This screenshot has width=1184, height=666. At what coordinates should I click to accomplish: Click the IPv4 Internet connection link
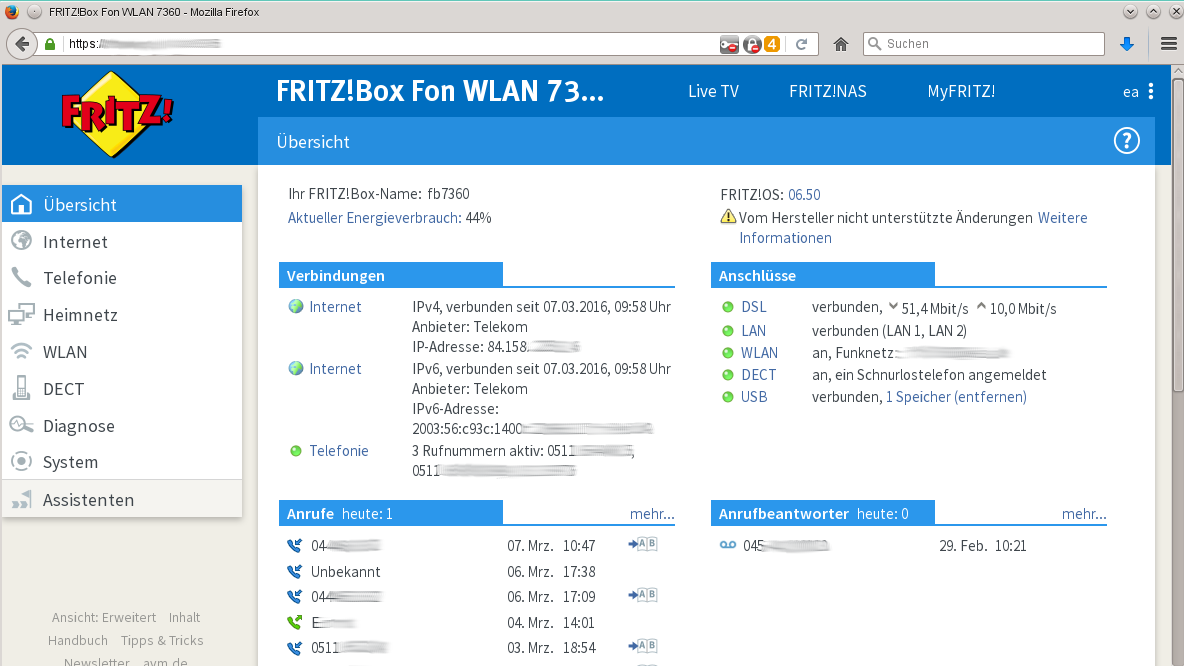pyautogui.click(x=335, y=307)
